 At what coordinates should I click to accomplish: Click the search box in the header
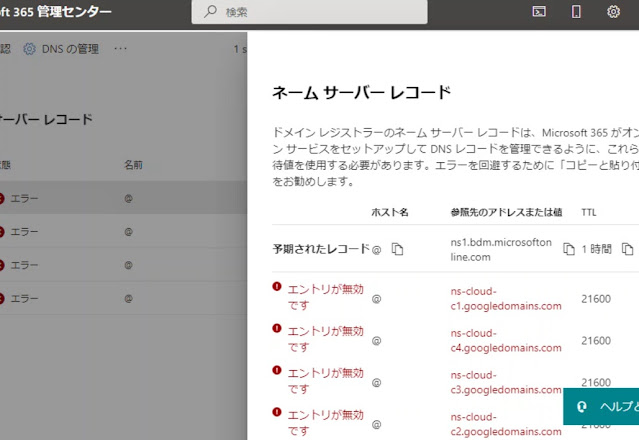[x=309, y=12]
